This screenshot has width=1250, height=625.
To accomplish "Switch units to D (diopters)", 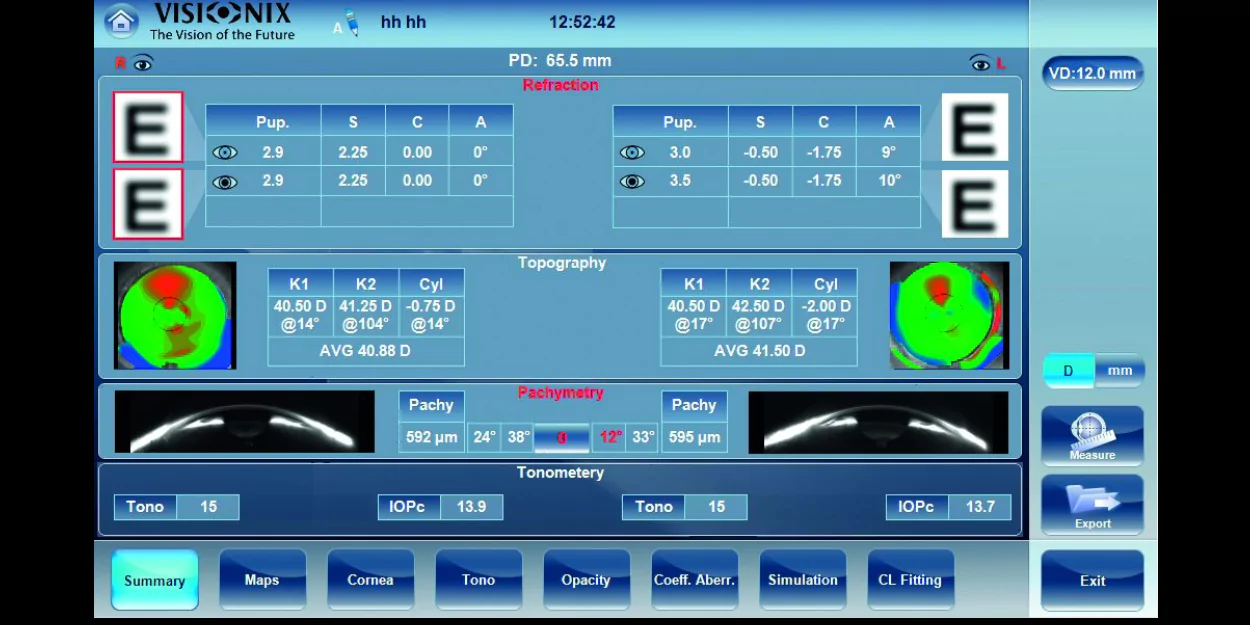I will tap(1068, 371).
